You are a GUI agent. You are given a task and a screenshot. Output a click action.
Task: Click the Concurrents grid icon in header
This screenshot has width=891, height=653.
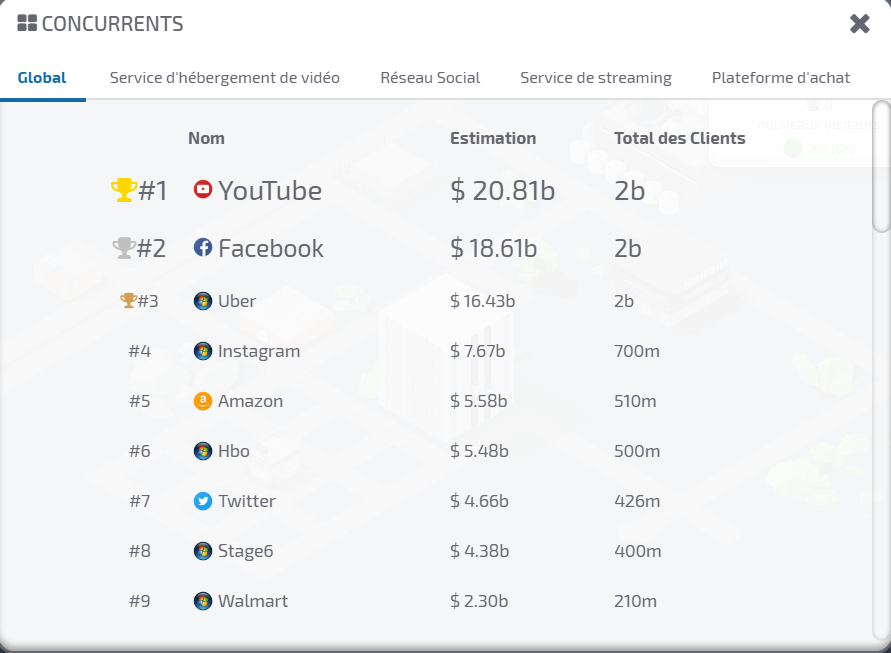point(27,23)
